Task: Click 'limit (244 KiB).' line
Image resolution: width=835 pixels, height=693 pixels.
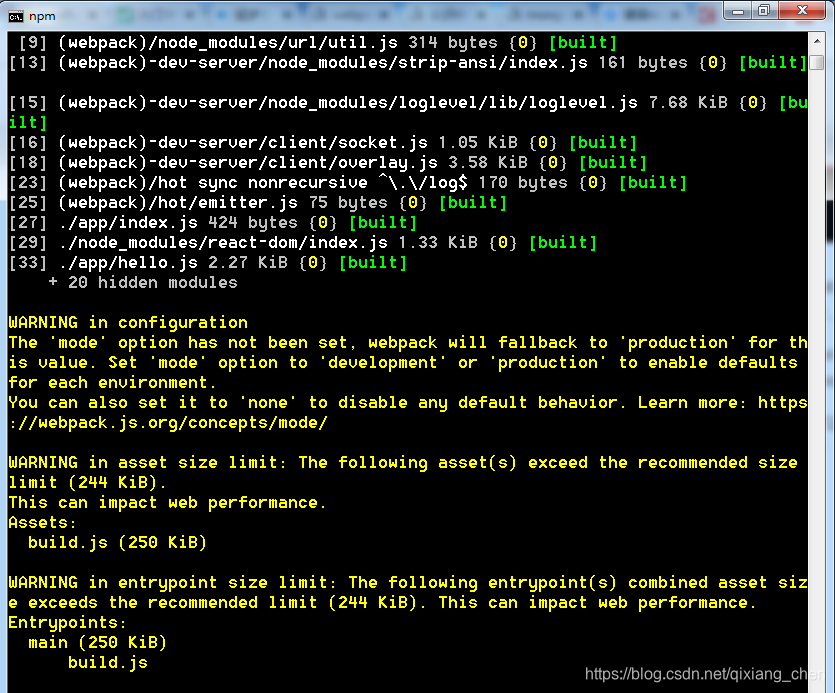Action: (87, 483)
